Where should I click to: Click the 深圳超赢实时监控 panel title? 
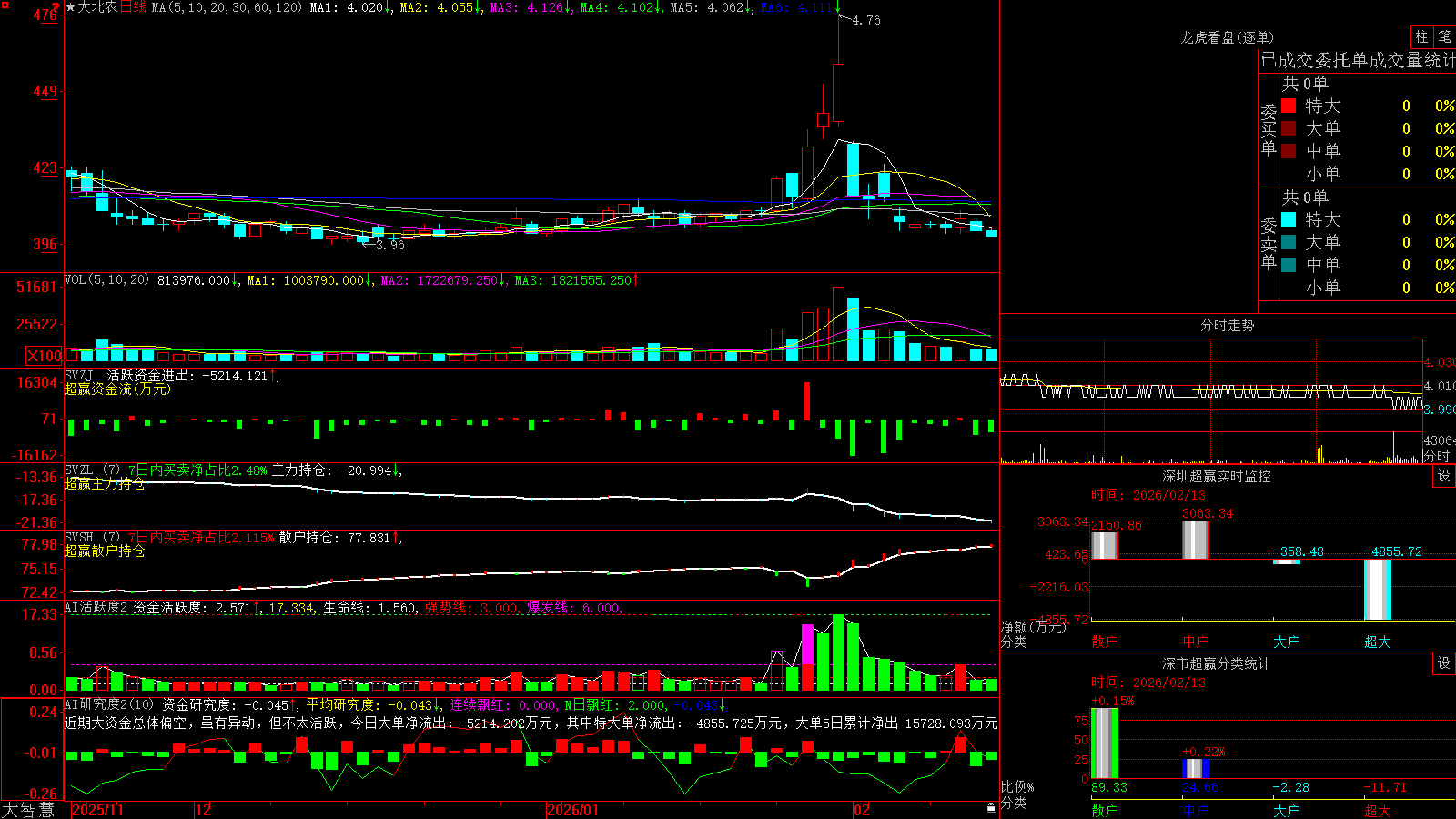1216,476
